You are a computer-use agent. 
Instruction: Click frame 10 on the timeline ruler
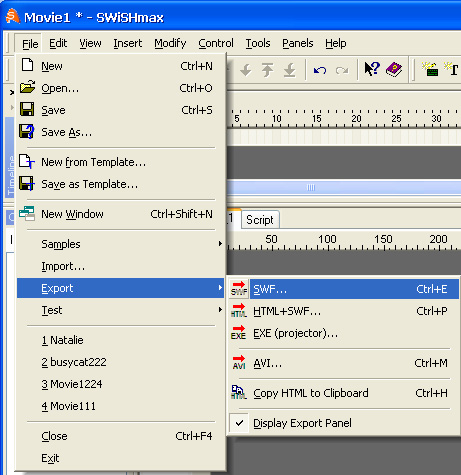277,119
